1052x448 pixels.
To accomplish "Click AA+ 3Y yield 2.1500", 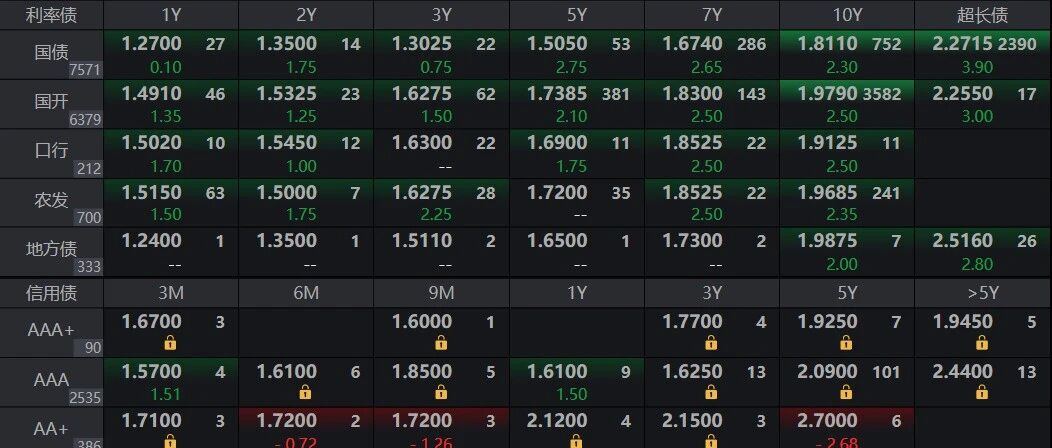I will click(693, 421).
